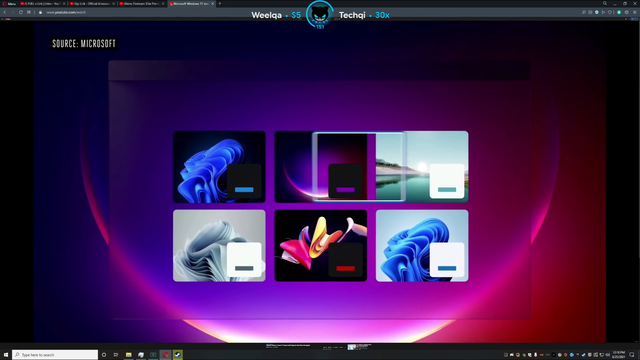
Task: Open the taskbar clock and date
Action: click(618, 355)
